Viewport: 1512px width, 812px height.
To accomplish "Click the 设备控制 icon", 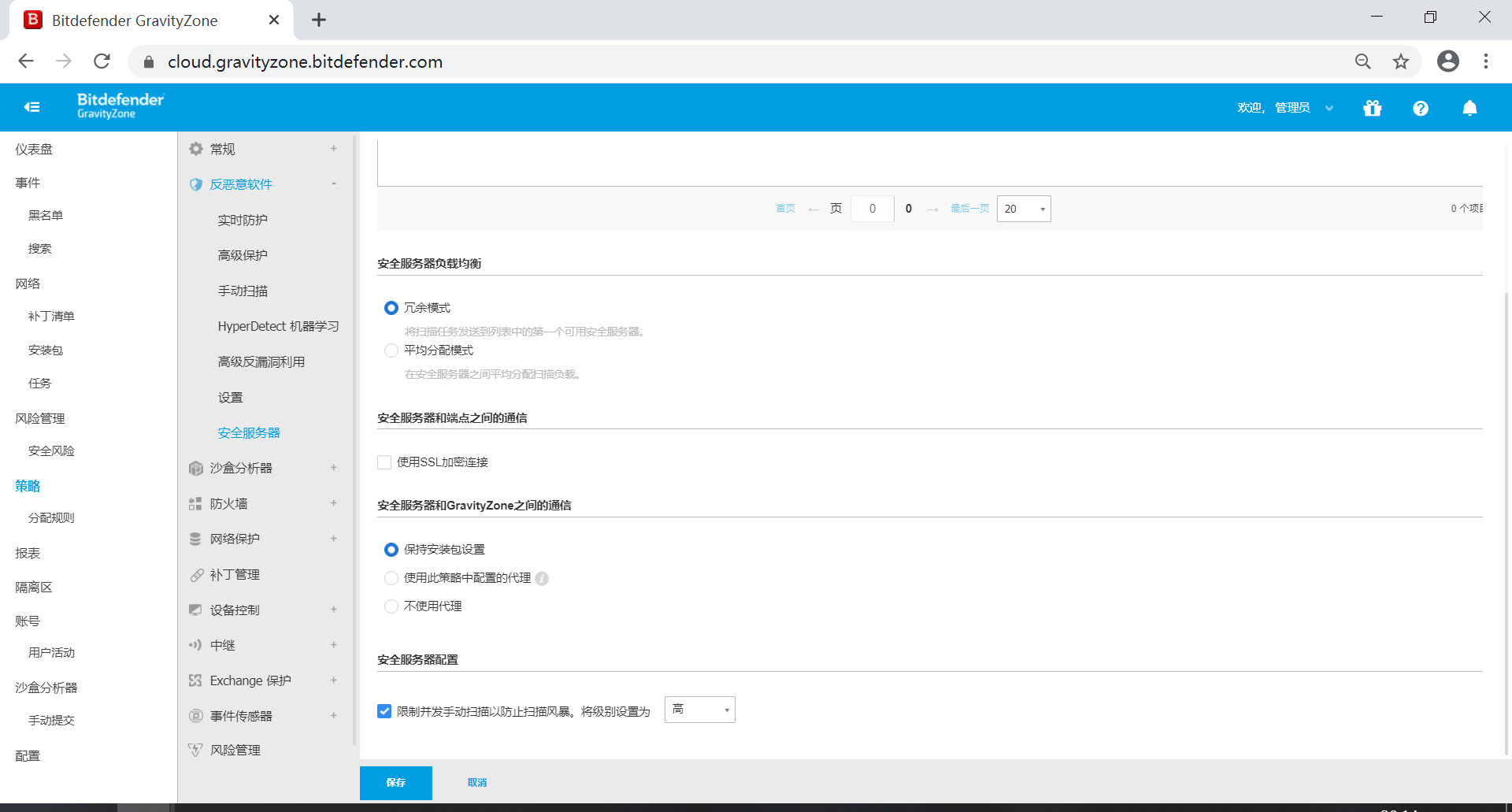I will click(x=195, y=610).
